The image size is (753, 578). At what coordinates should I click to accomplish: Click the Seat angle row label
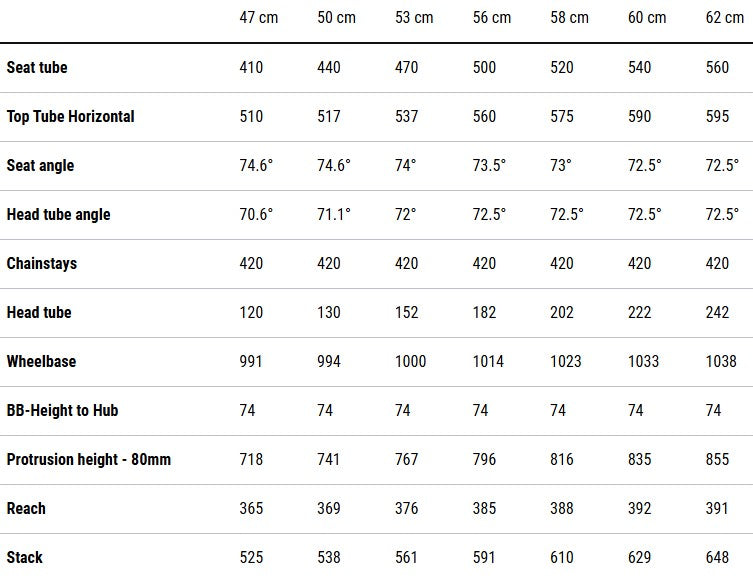click(40, 165)
